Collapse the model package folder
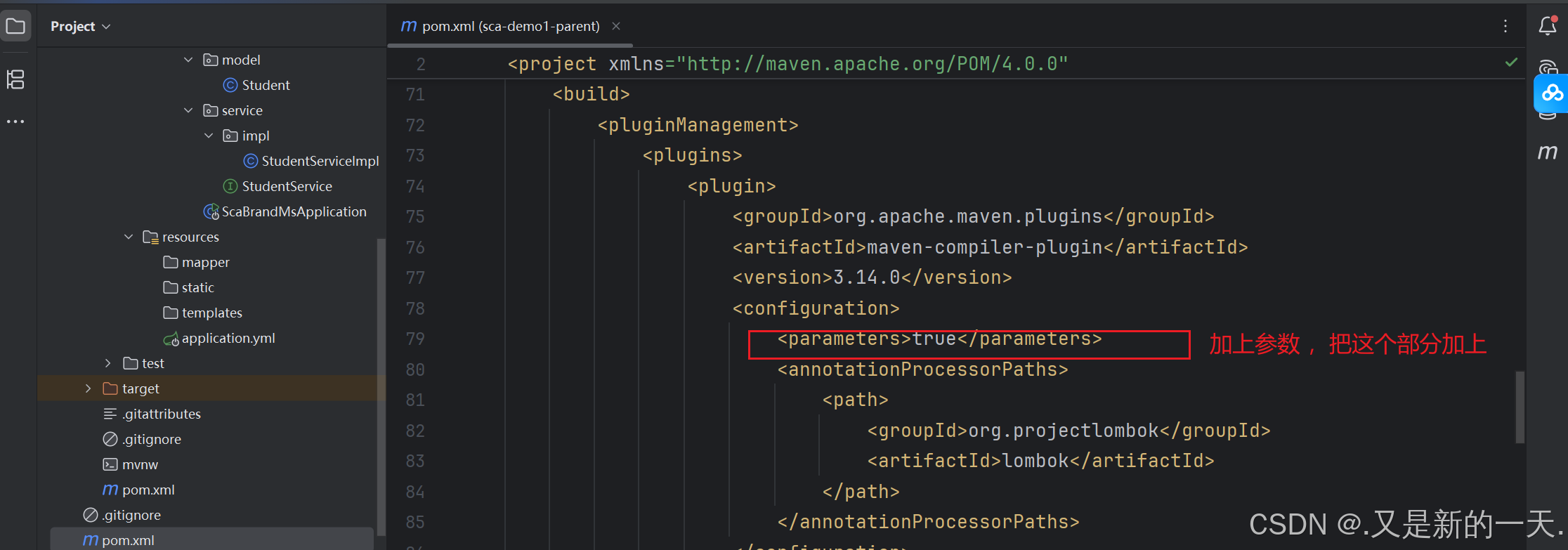Image resolution: width=1568 pixels, height=550 pixels. [x=188, y=60]
